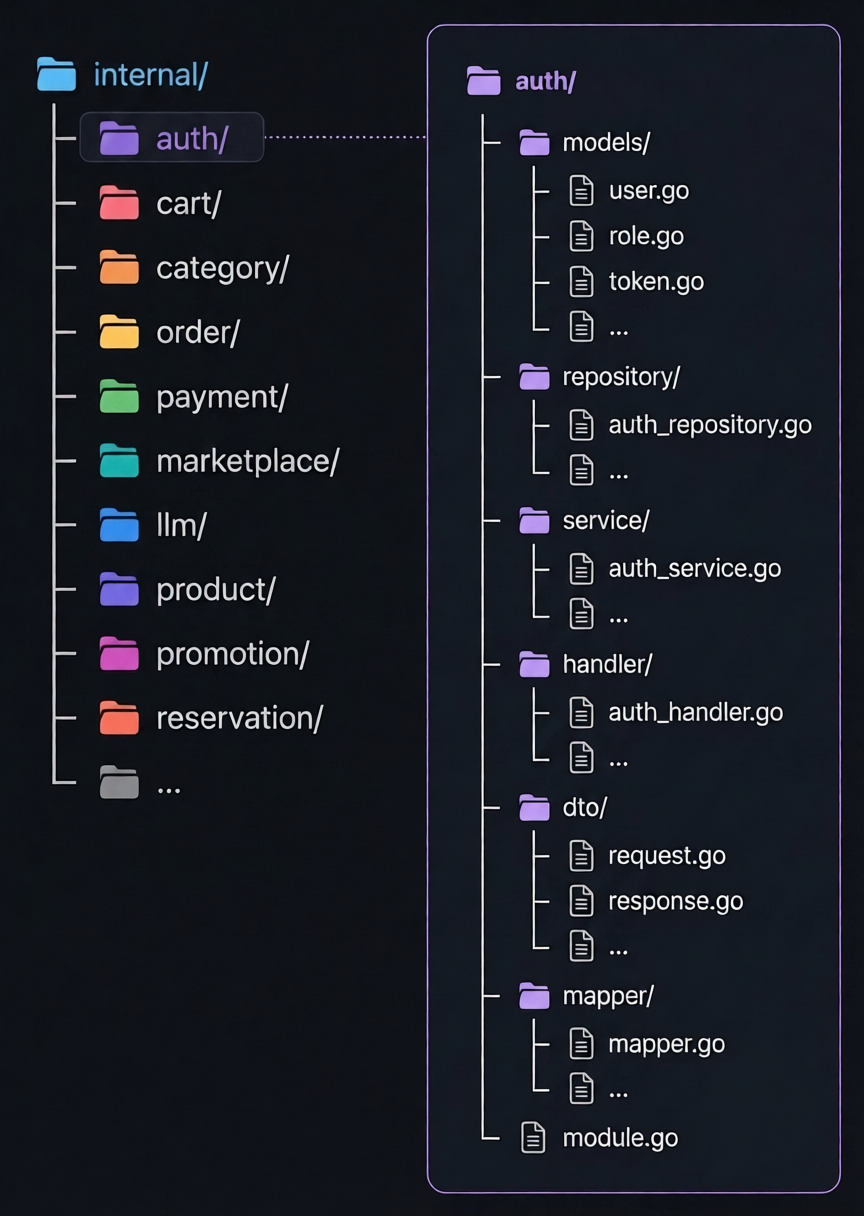Click the indigo product/ folder icon
This screenshot has height=1216, width=864.
(x=119, y=589)
